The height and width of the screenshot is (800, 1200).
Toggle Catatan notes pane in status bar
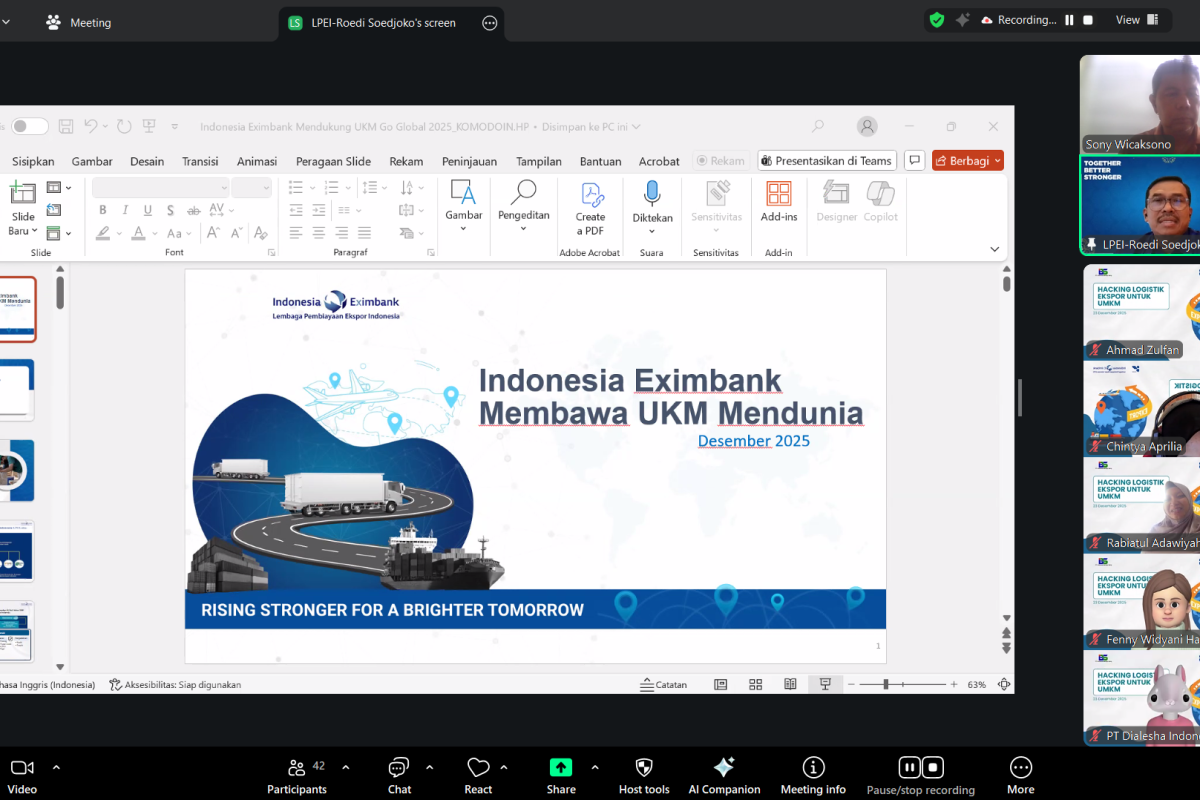(665, 685)
